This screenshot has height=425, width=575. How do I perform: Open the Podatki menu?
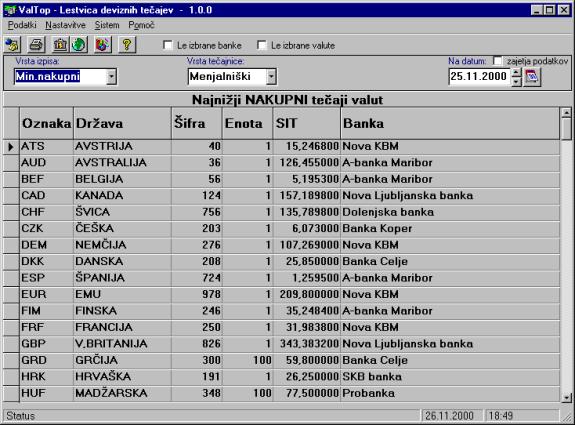click(x=22, y=25)
